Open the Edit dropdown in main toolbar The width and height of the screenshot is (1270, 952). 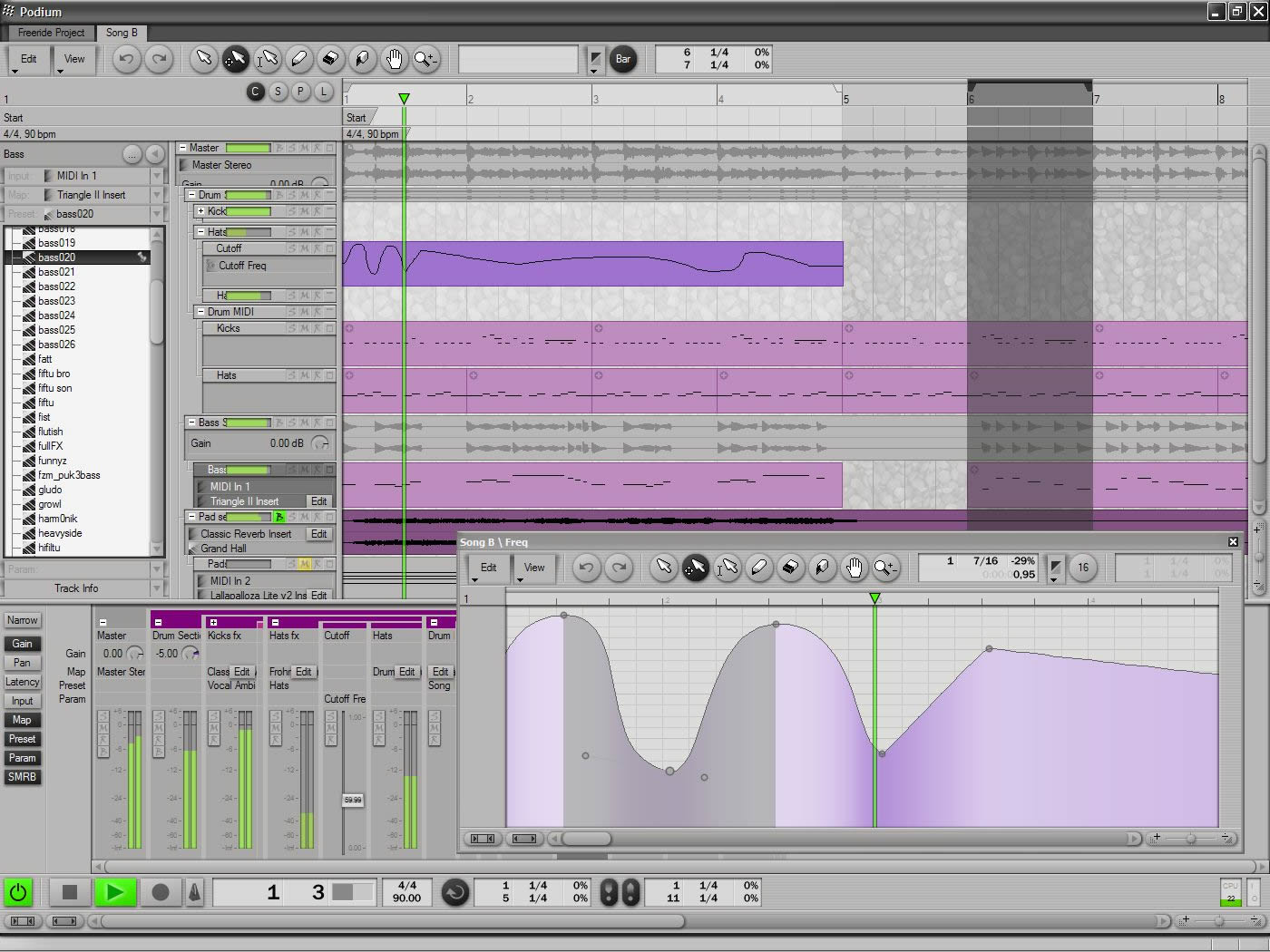pos(29,60)
